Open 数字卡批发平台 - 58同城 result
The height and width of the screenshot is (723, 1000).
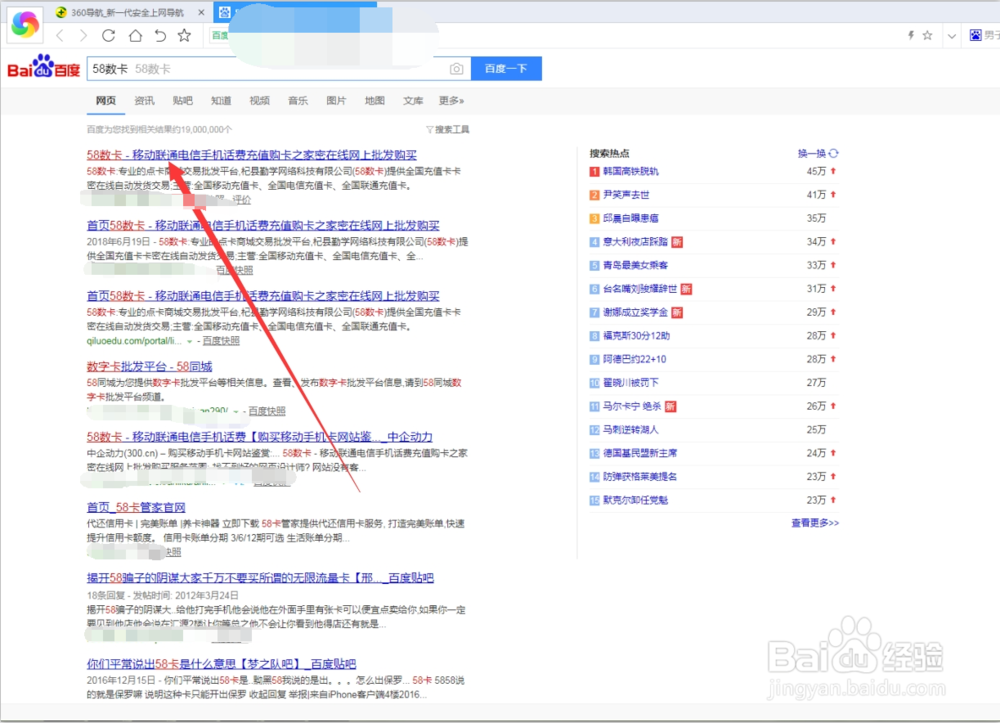coord(149,367)
